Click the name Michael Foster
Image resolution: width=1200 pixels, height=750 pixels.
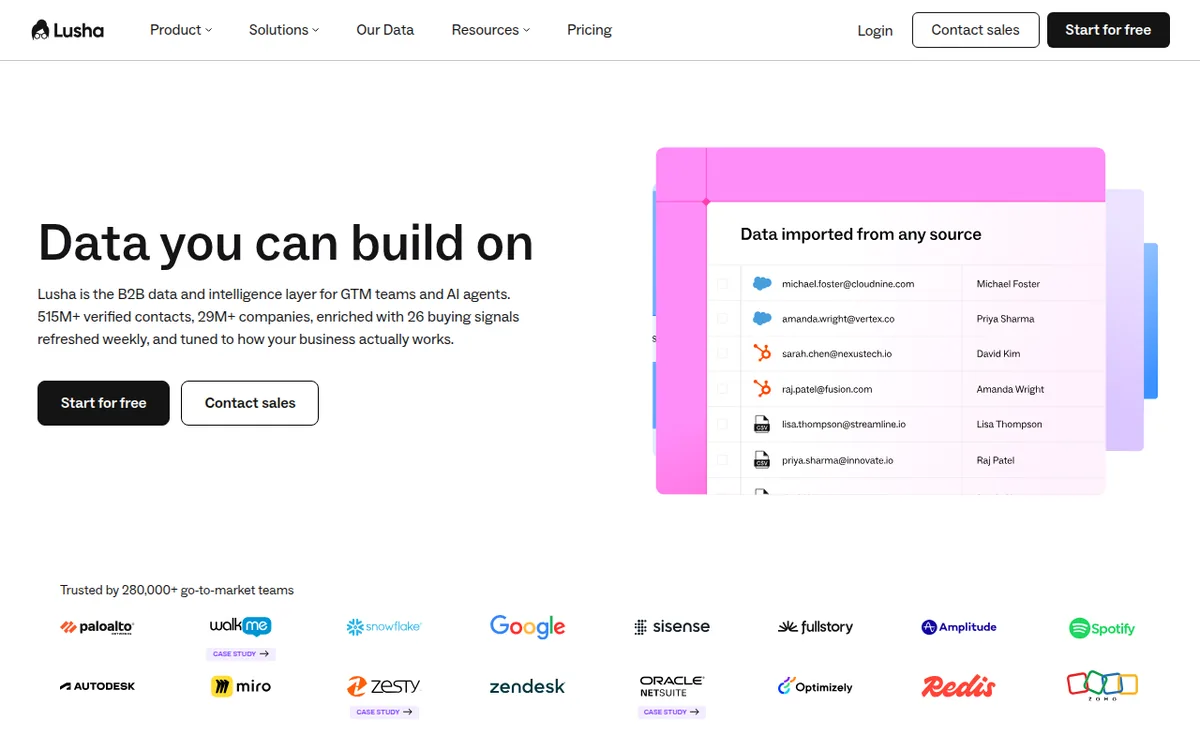point(1008,284)
